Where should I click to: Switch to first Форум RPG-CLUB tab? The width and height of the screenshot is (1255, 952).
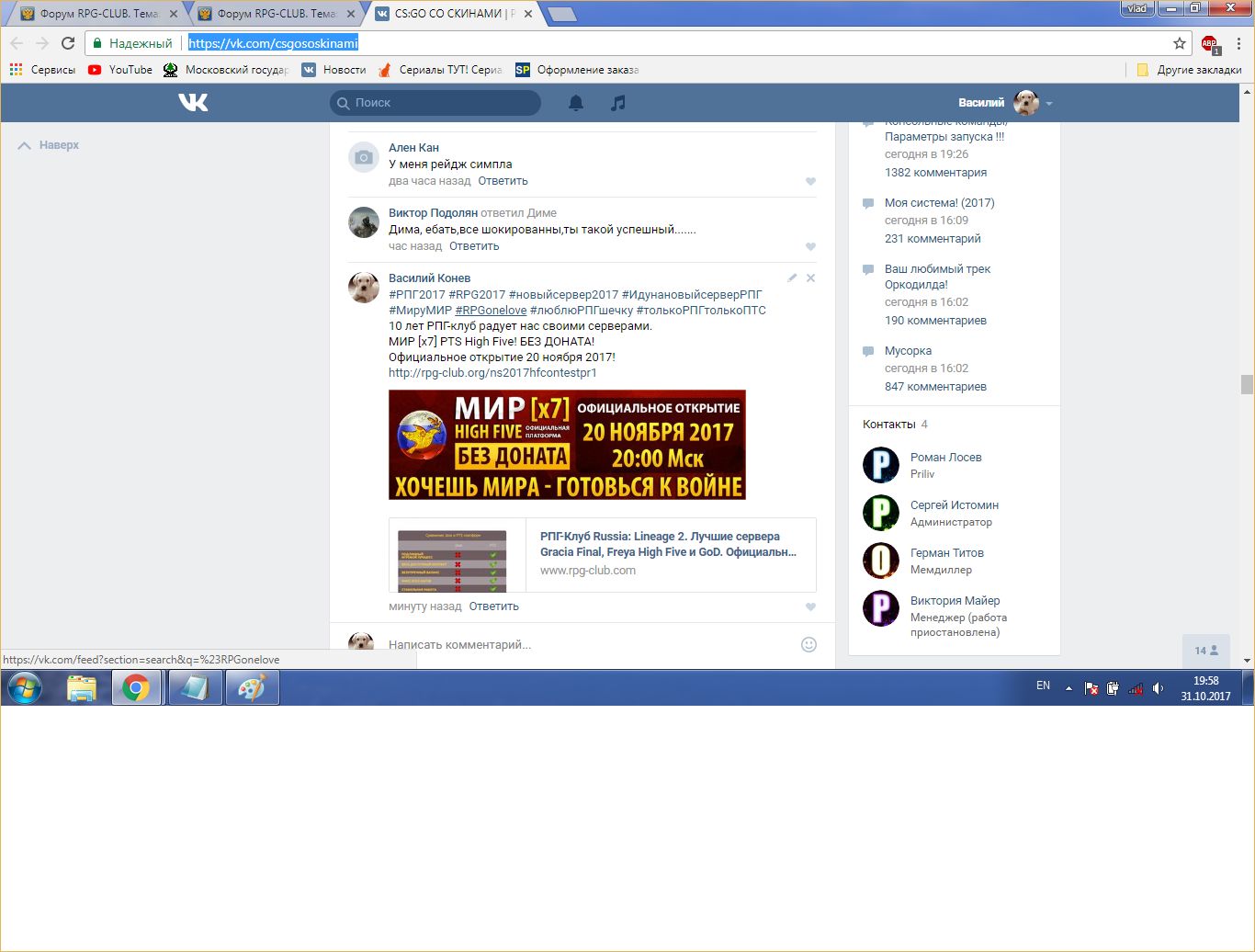pyautogui.click(x=97, y=14)
